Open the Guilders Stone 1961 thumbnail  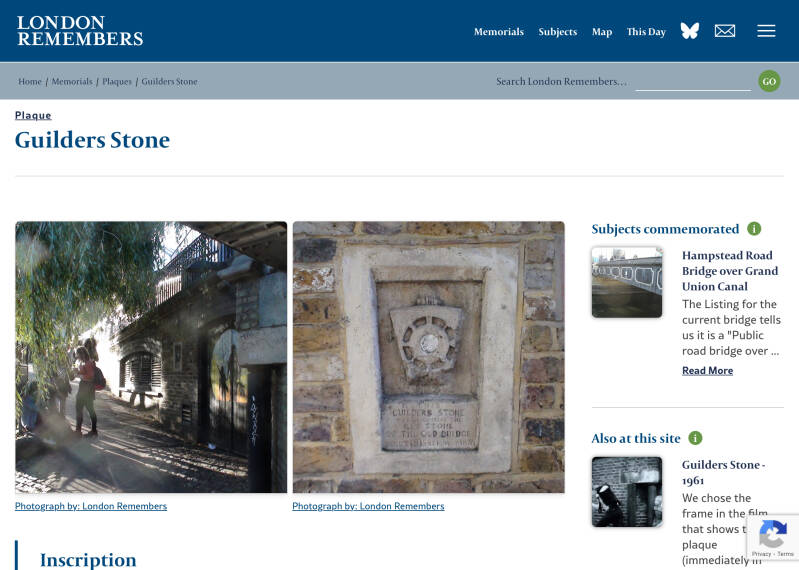click(x=627, y=492)
